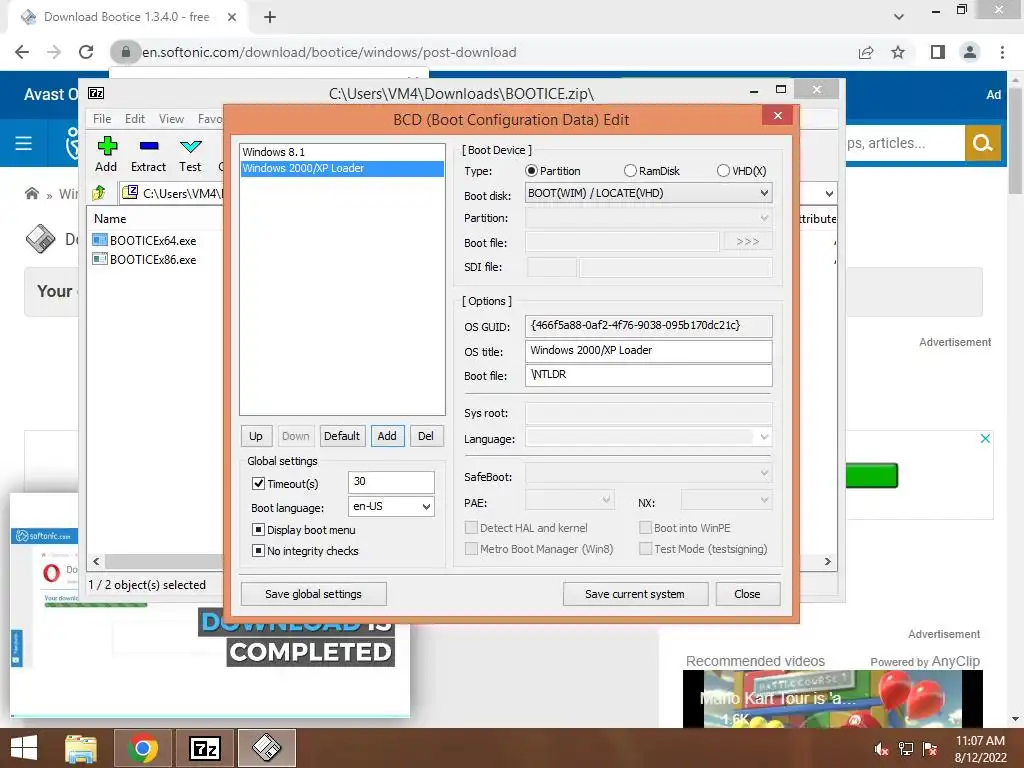Click Save current system button
1024x768 pixels.
635,594
